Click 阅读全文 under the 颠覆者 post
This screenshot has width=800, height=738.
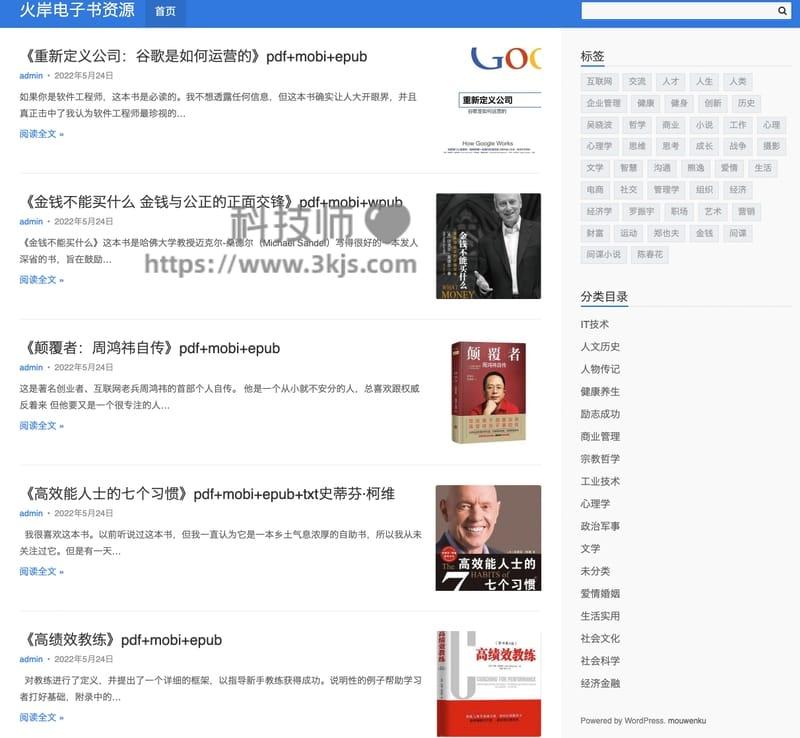(41, 426)
